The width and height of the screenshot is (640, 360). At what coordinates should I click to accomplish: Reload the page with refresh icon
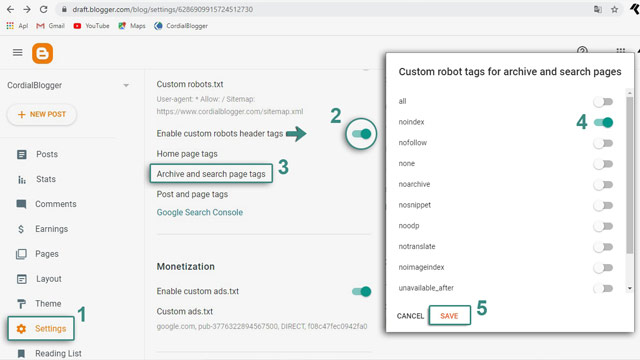tap(44, 9)
